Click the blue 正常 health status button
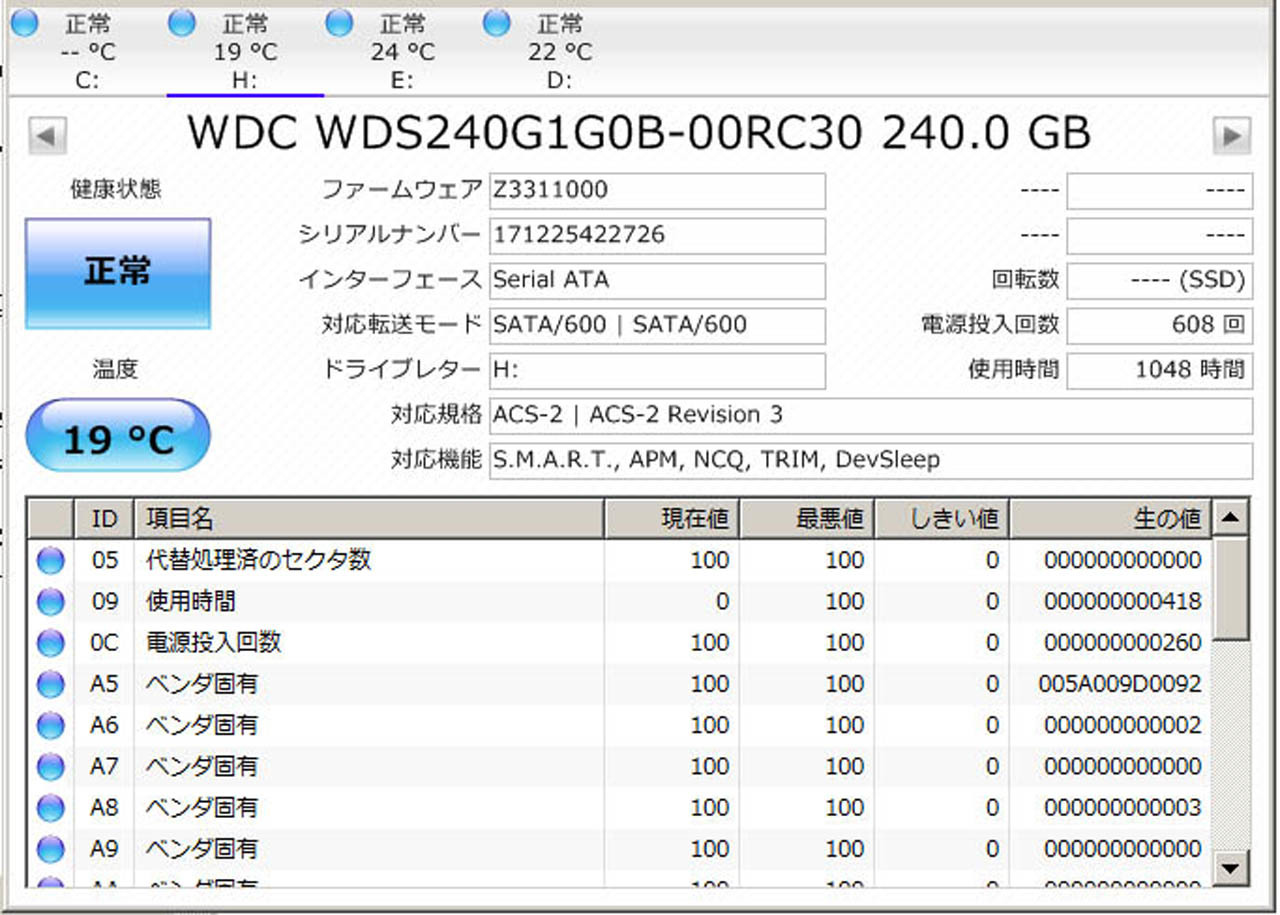This screenshot has width=1280, height=915. pos(118,273)
